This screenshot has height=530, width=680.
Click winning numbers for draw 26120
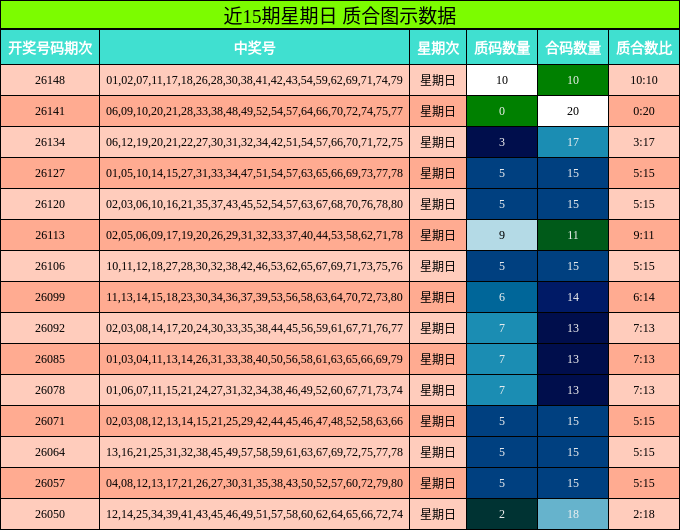tap(255, 204)
